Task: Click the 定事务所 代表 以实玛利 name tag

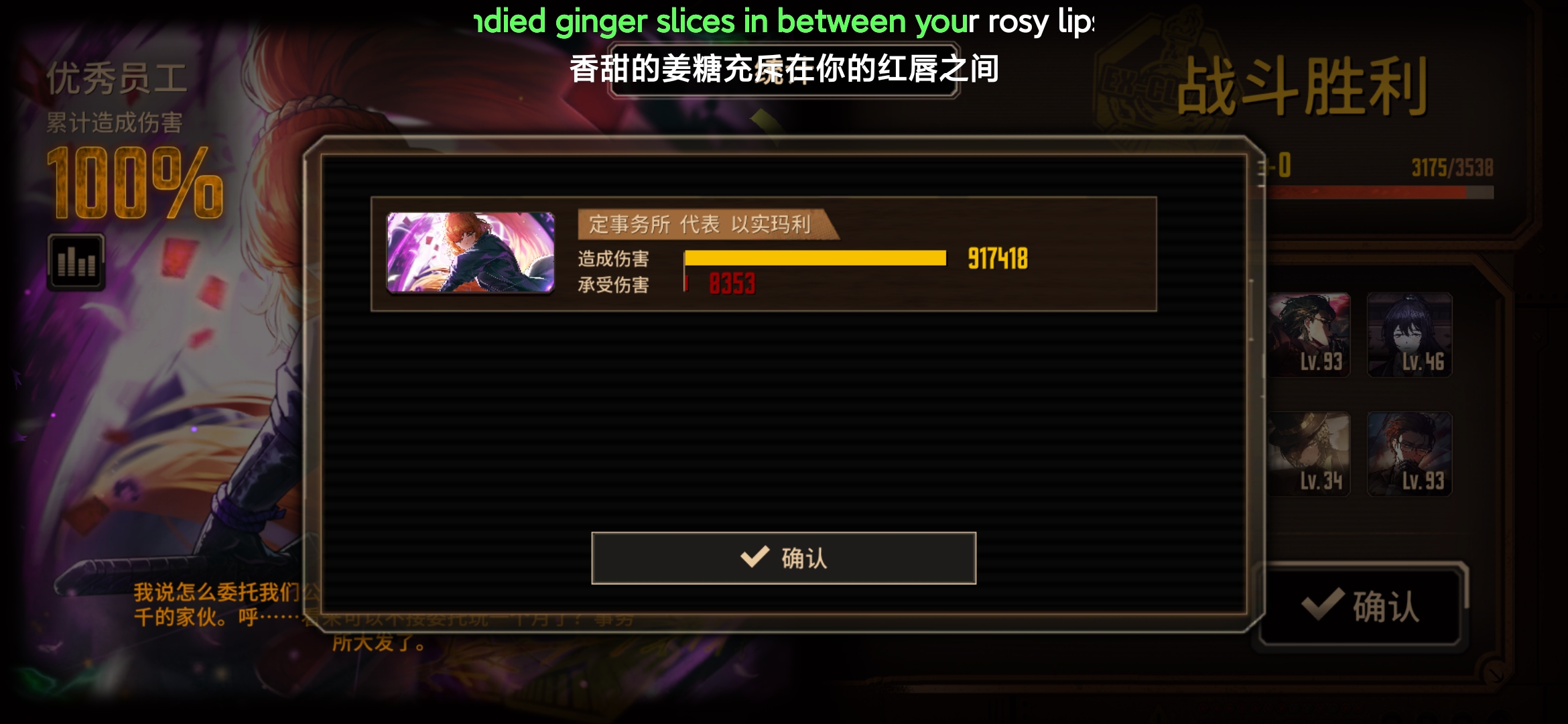Action: point(700,224)
